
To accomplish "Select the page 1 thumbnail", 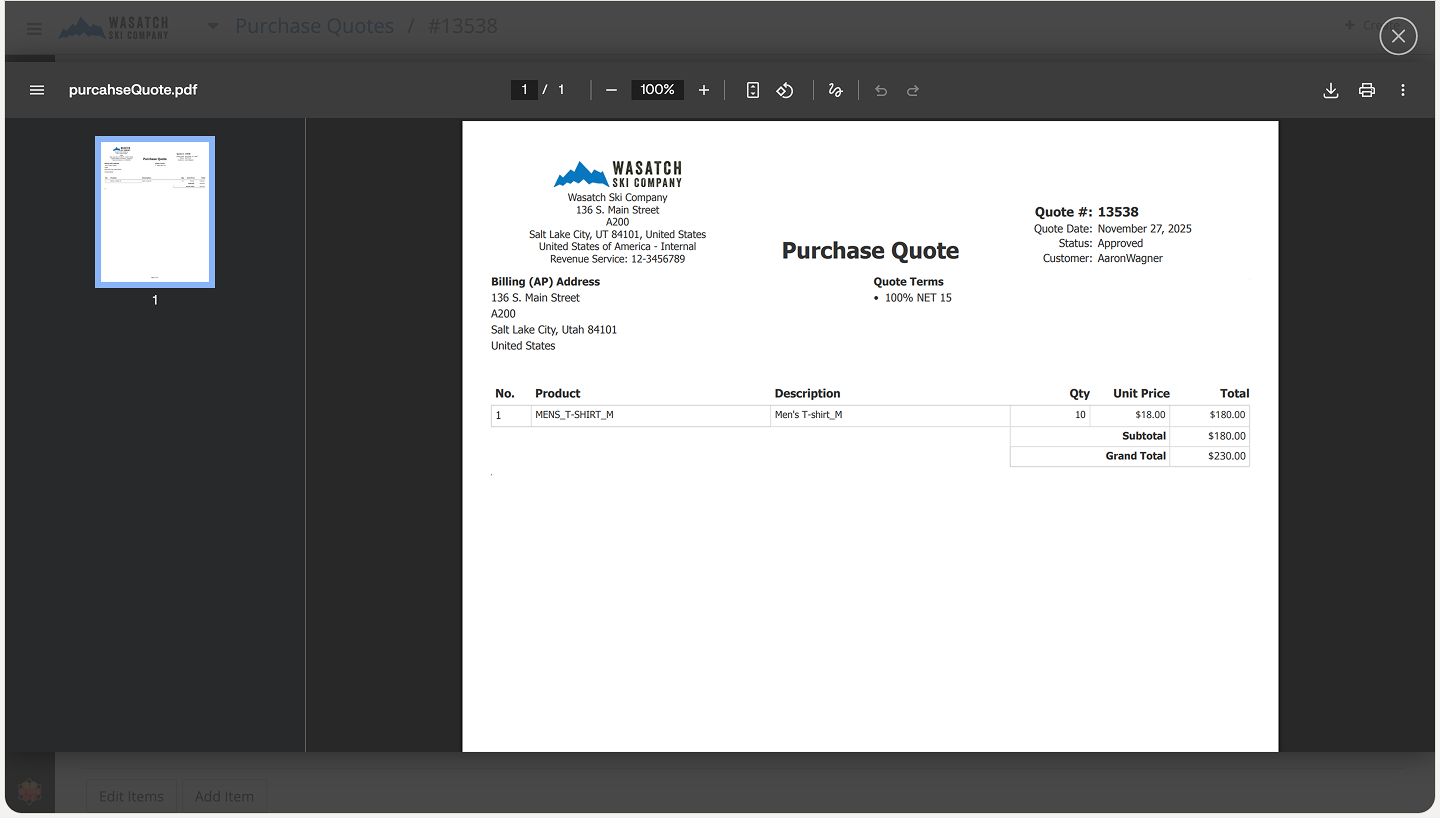I will coord(155,212).
